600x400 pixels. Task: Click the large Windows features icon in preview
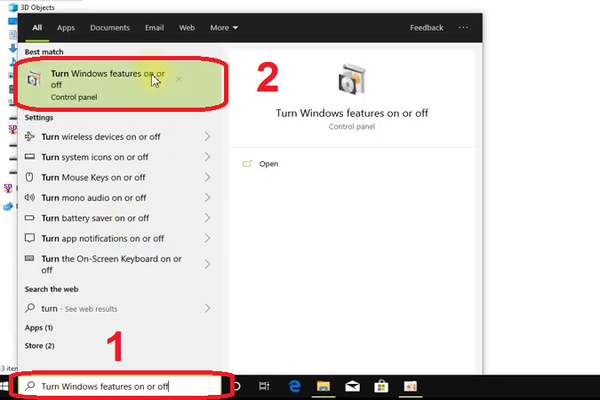pos(352,79)
